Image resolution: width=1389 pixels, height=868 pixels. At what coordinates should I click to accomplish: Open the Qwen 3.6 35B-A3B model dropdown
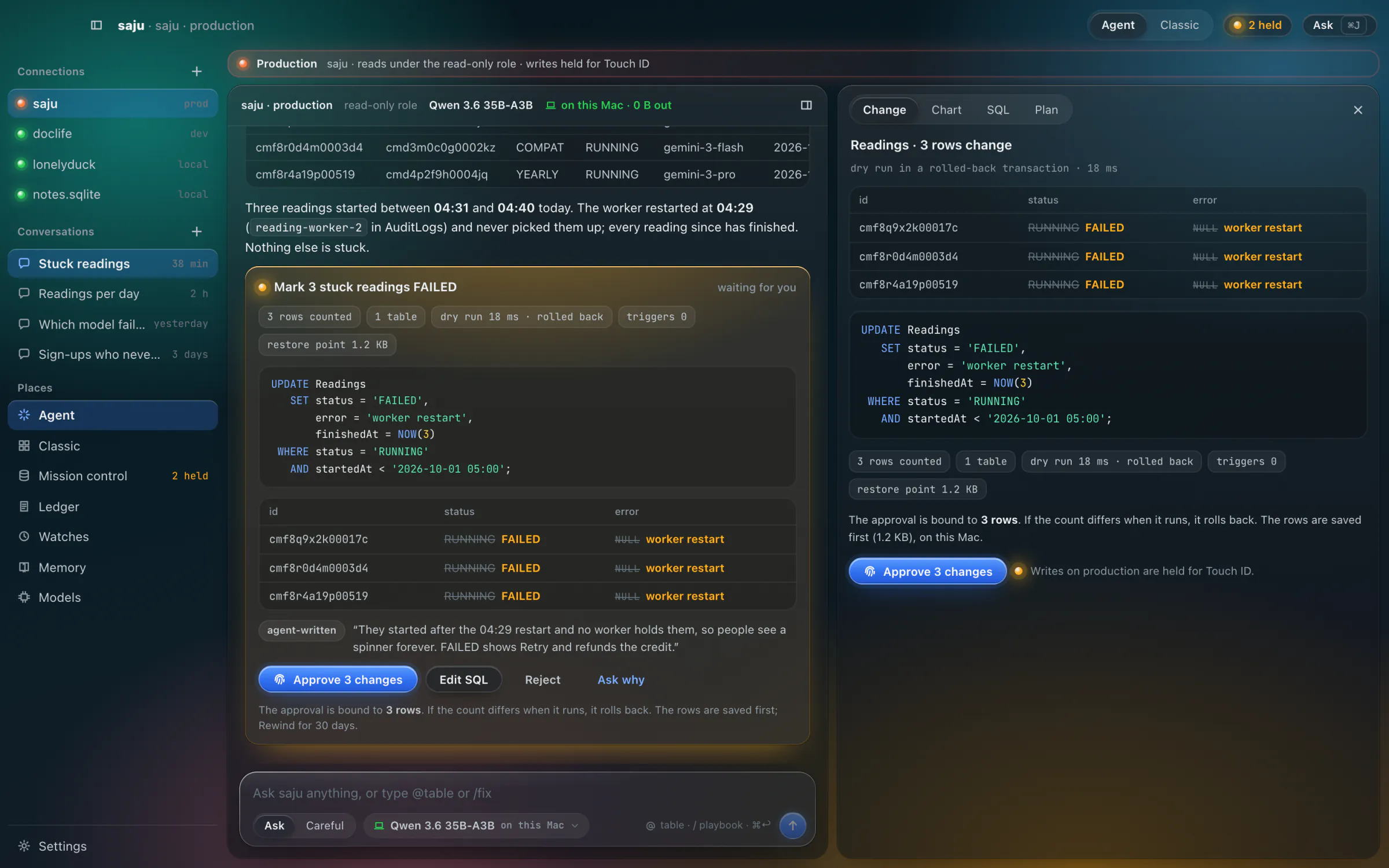point(476,825)
